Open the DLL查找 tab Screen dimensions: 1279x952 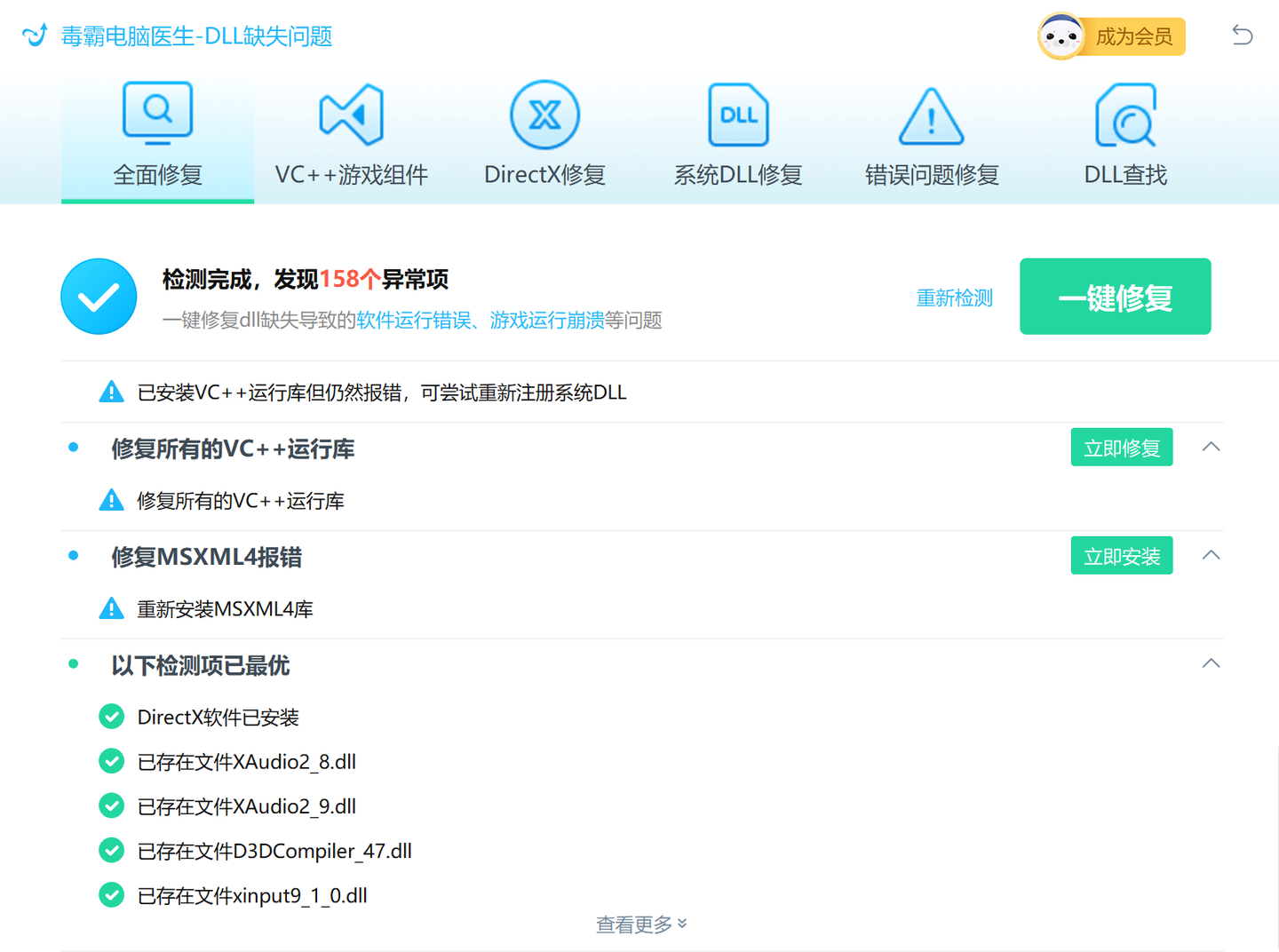tap(1125, 139)
